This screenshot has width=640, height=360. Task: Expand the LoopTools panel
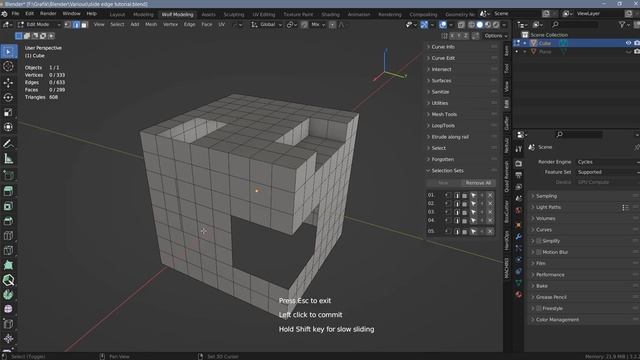point(461,126)
